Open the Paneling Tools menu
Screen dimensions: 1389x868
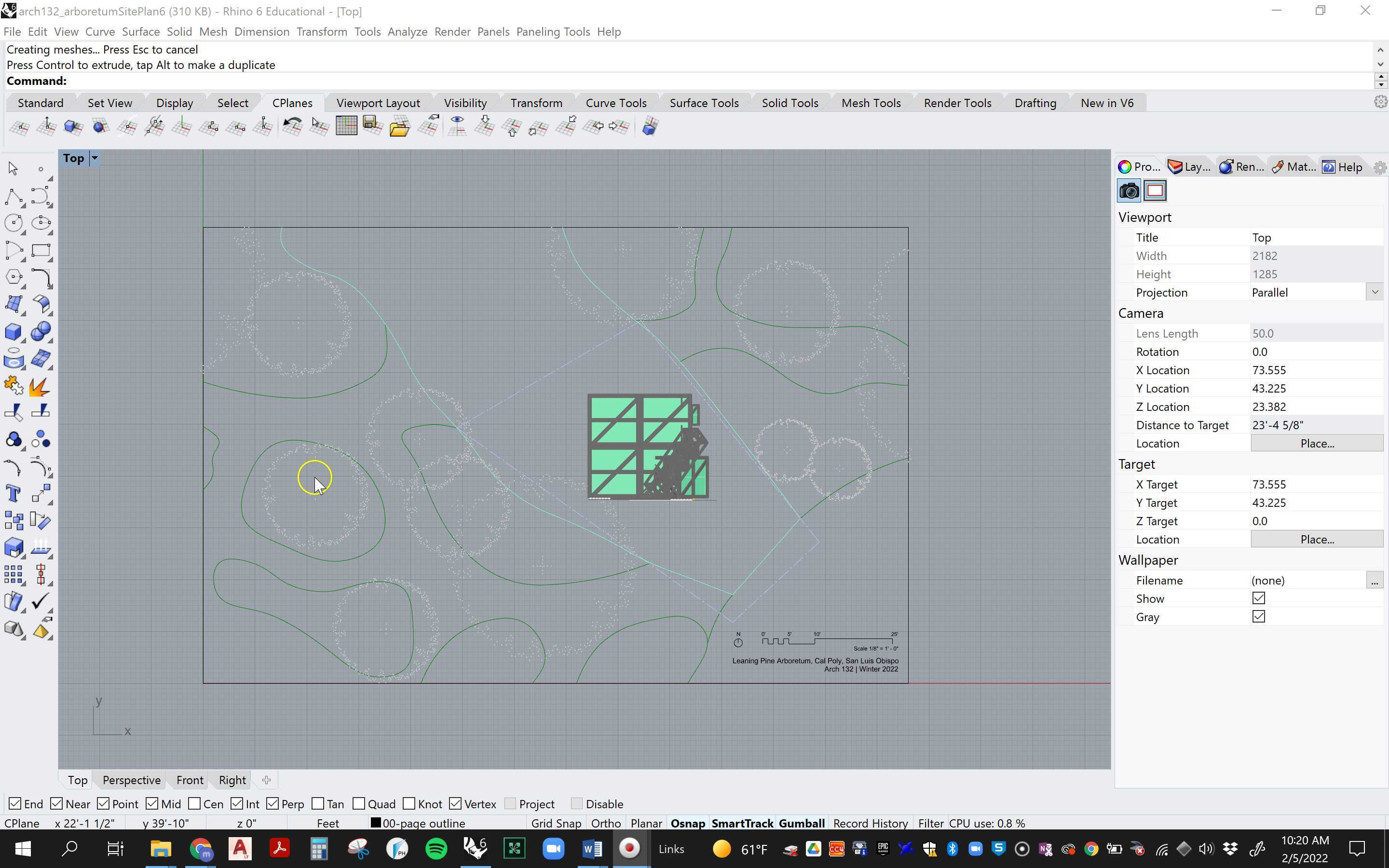553,31
